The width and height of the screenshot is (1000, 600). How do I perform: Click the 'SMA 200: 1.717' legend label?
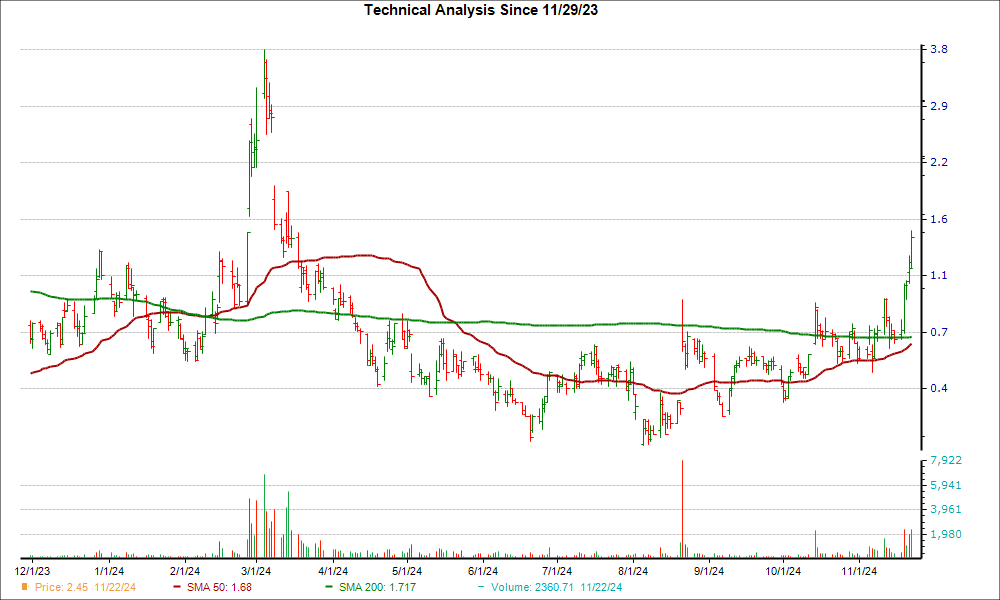point(377,587)
